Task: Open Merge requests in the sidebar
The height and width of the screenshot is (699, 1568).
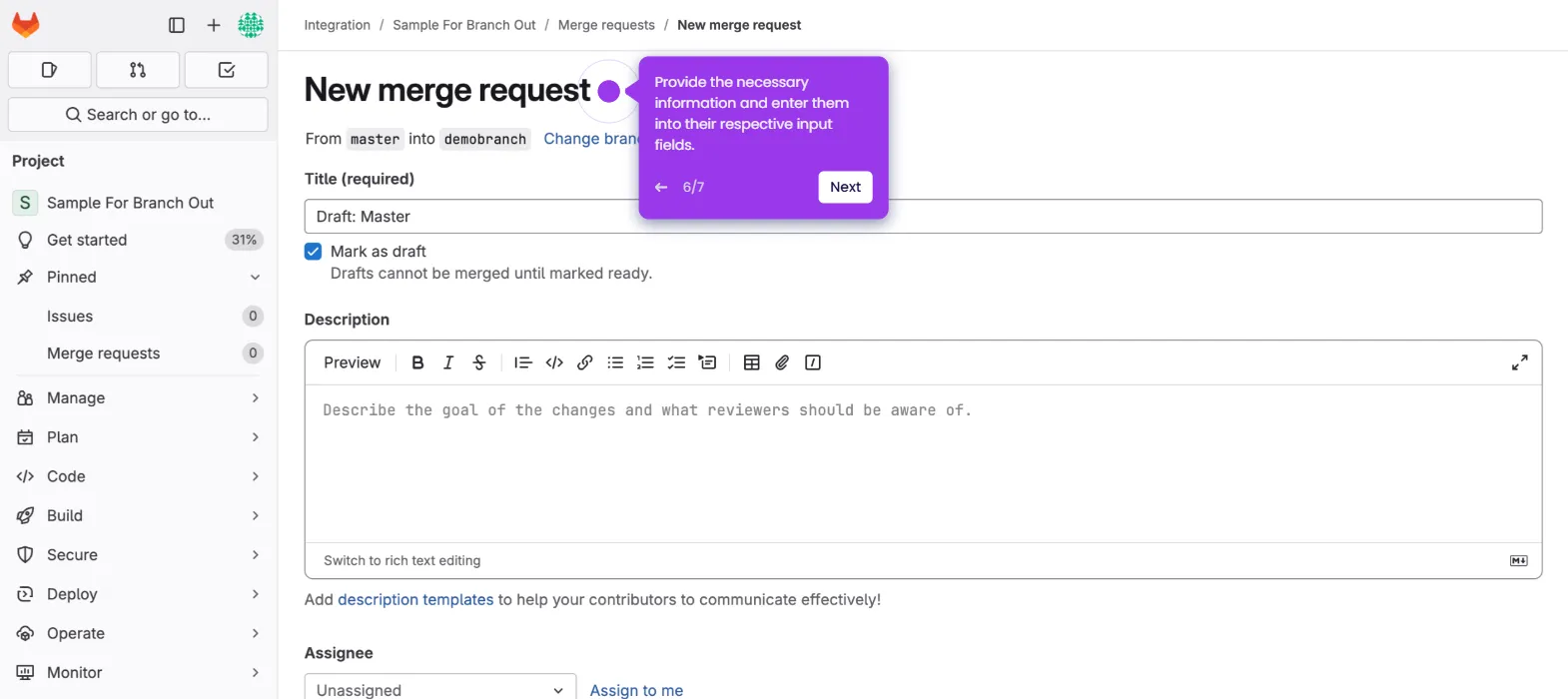Action: click(x=139, y=353)
